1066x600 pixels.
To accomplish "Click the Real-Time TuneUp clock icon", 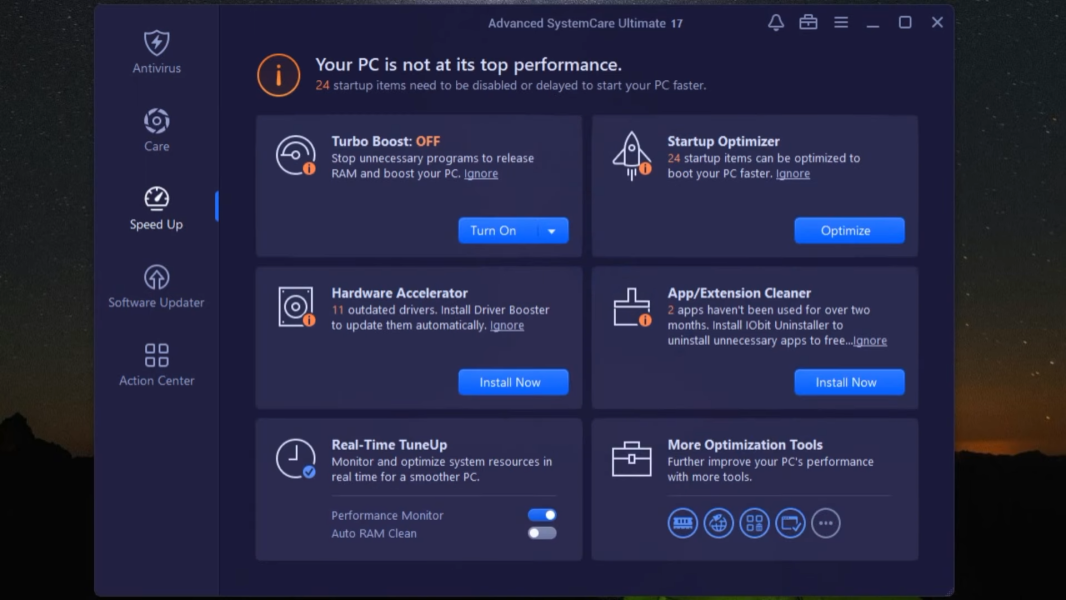I will [296, 459].
